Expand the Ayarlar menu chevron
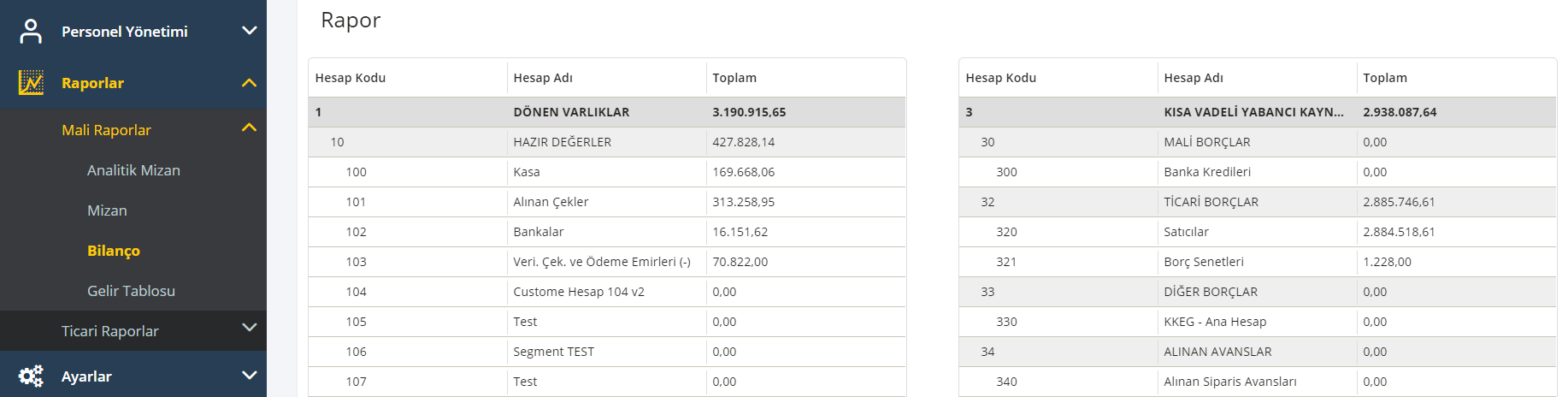 pos(249,375)
